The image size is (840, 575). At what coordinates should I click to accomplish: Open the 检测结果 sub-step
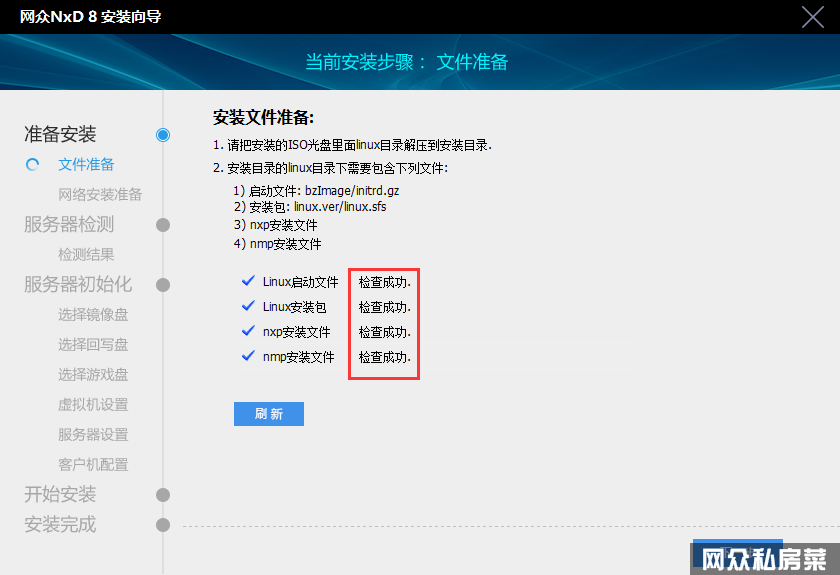tap(86, 255)
